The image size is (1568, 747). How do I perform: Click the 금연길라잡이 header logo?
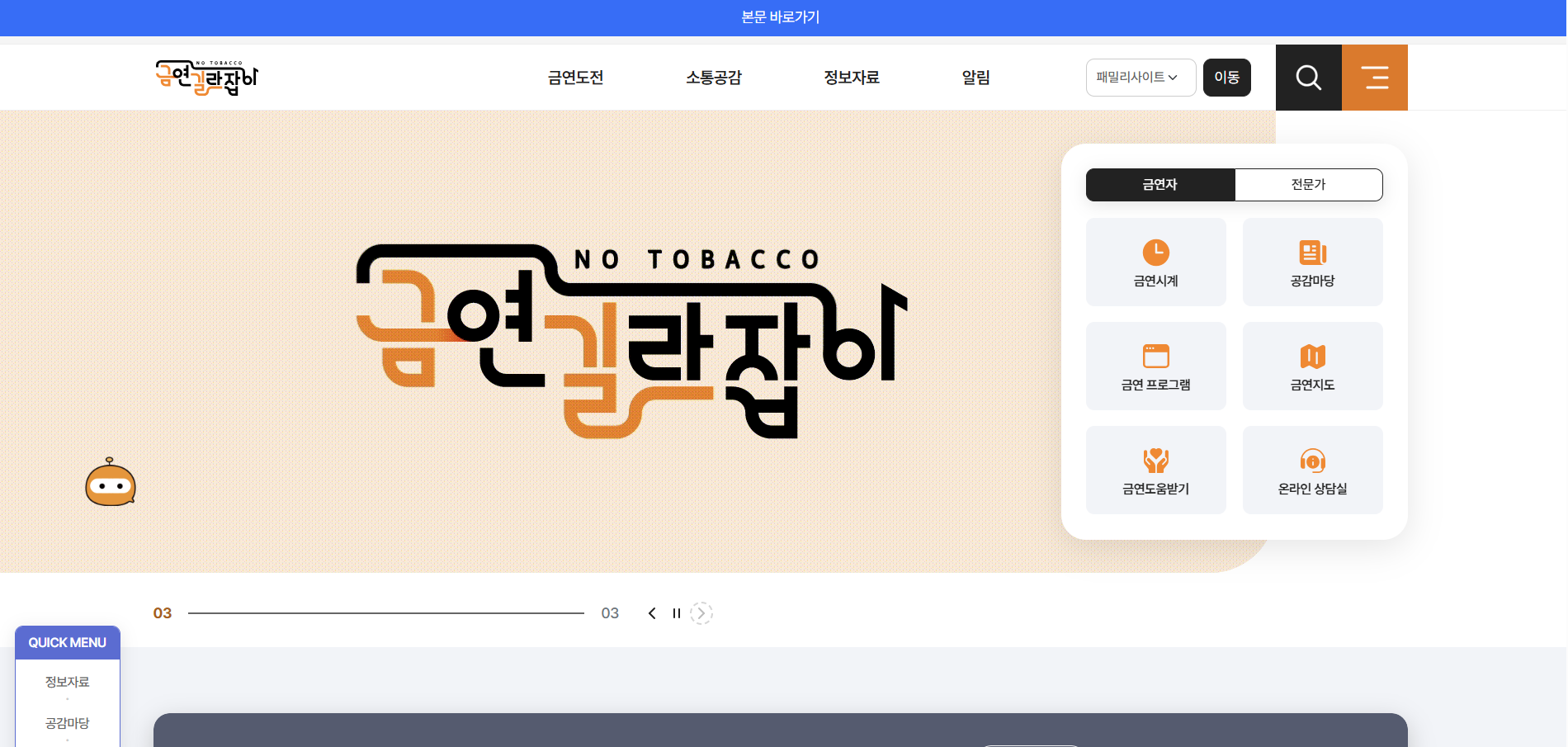207,78
